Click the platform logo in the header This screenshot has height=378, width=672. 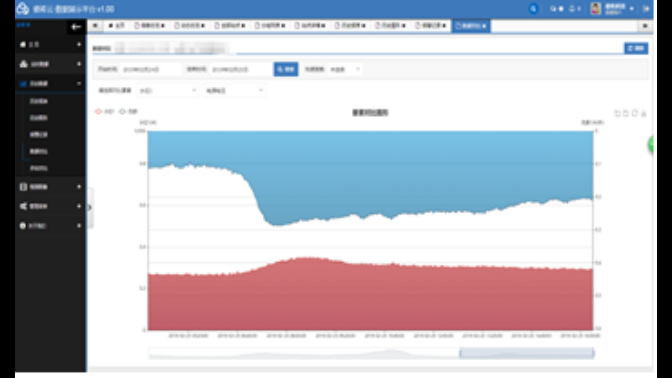coord(23,9)
